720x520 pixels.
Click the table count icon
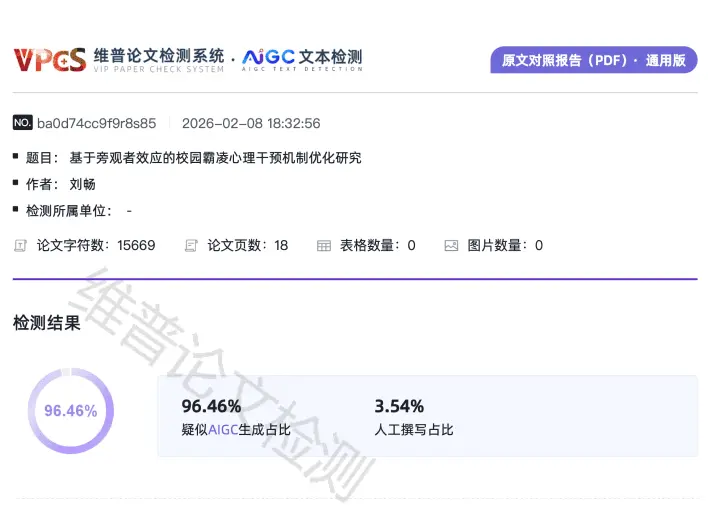click(x=324, y=246)
